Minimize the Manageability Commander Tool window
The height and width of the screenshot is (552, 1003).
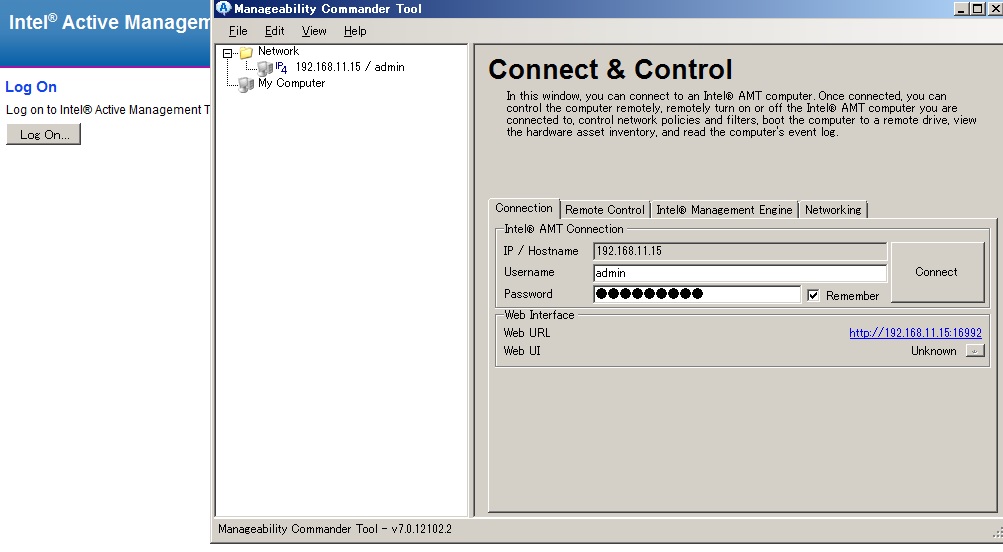pyautogui.click(x=961, y=8)
